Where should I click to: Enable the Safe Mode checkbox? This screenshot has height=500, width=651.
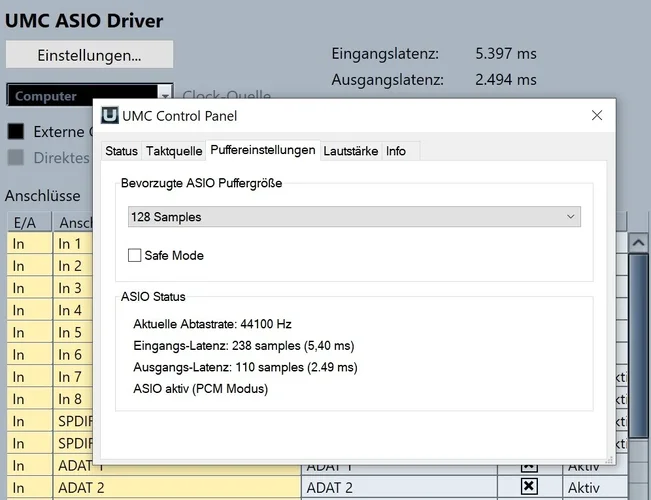(x=135, y=255)
